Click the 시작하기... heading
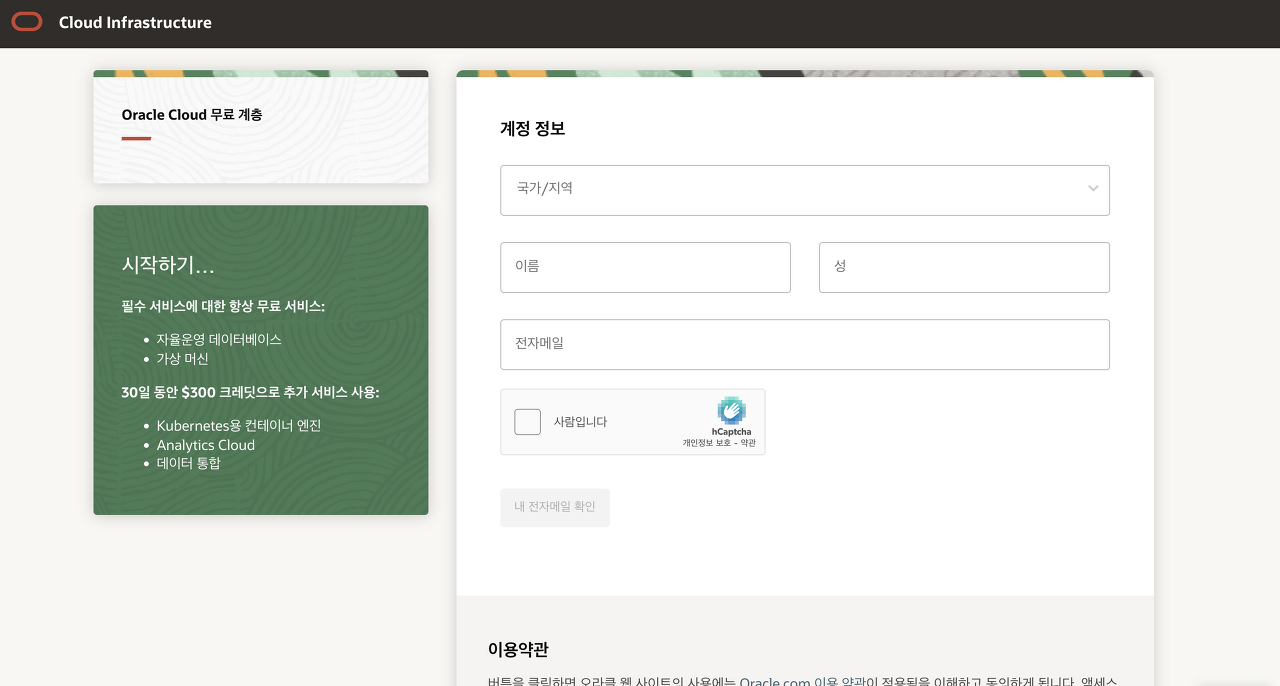Viewport: 1280px width, 686px height. pos(168,265)
